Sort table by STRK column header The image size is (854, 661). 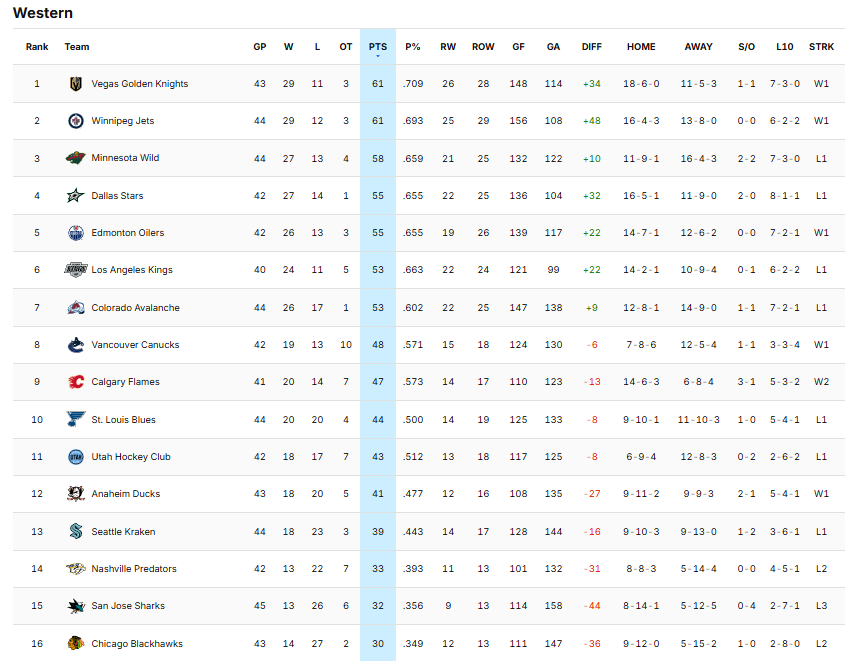pos(821,47)
